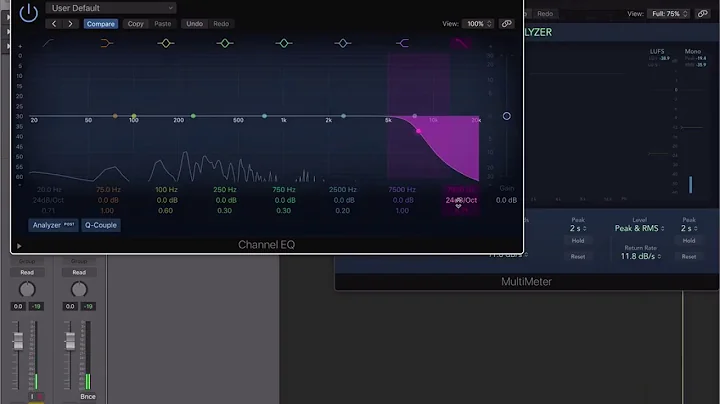The image size is (720, 404).
Task: Click the pink low-pass EQ curve node
Action: coord(418,131)
